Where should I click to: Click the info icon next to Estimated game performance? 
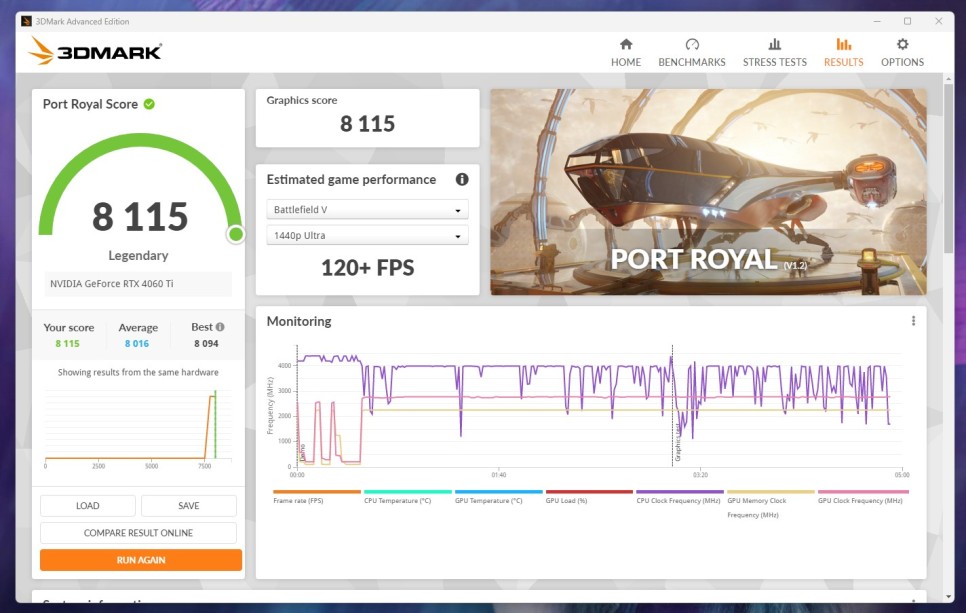(461, 179)
